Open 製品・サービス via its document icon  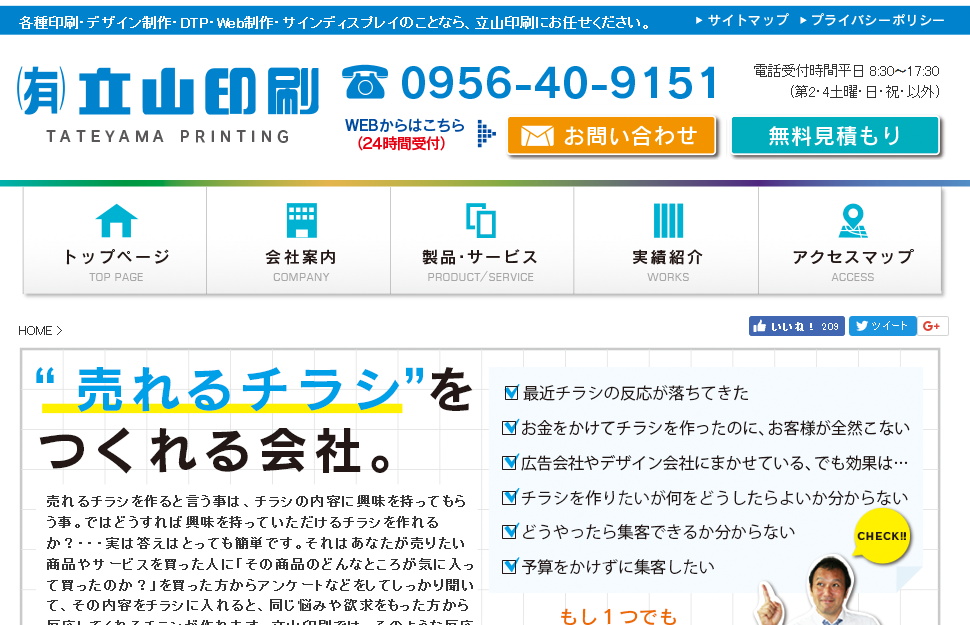(483, 218)
